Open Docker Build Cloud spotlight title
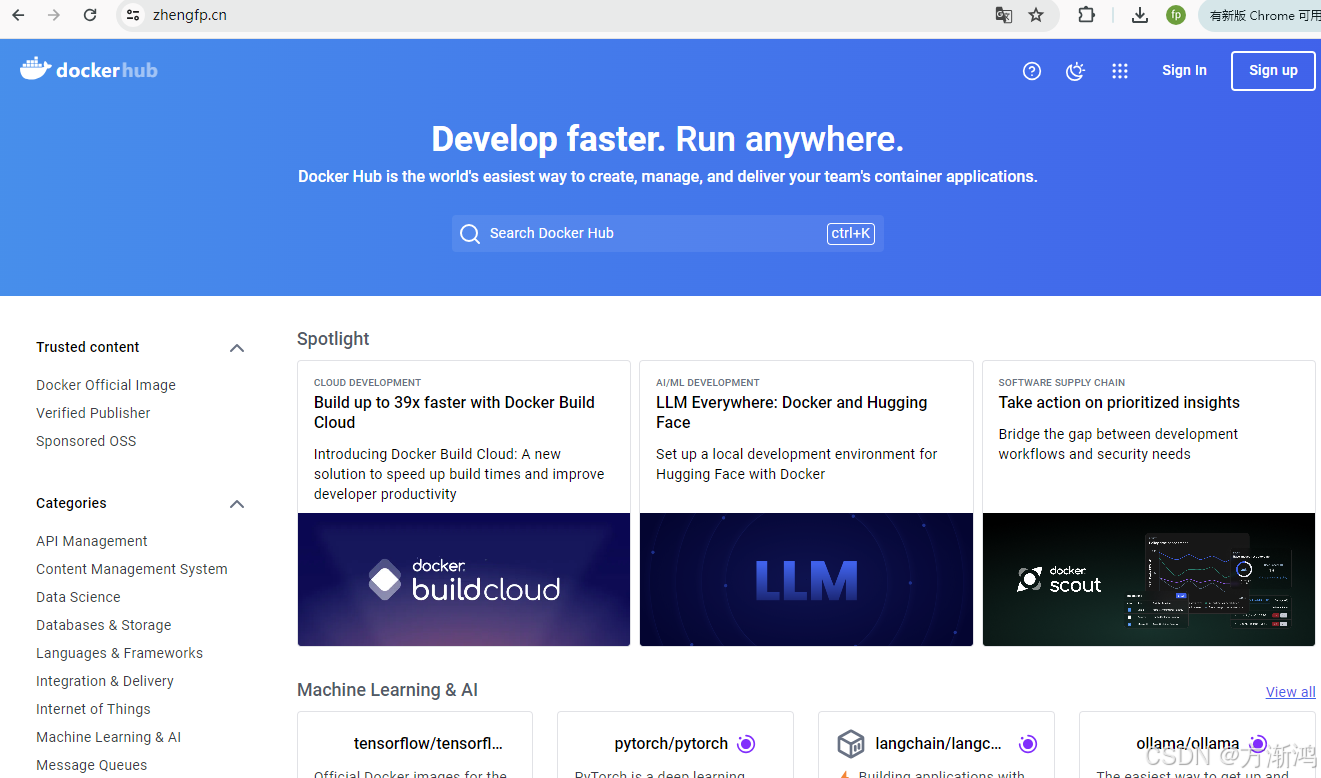The height and width of the screenshot is (778, 1321). point(454,412)
